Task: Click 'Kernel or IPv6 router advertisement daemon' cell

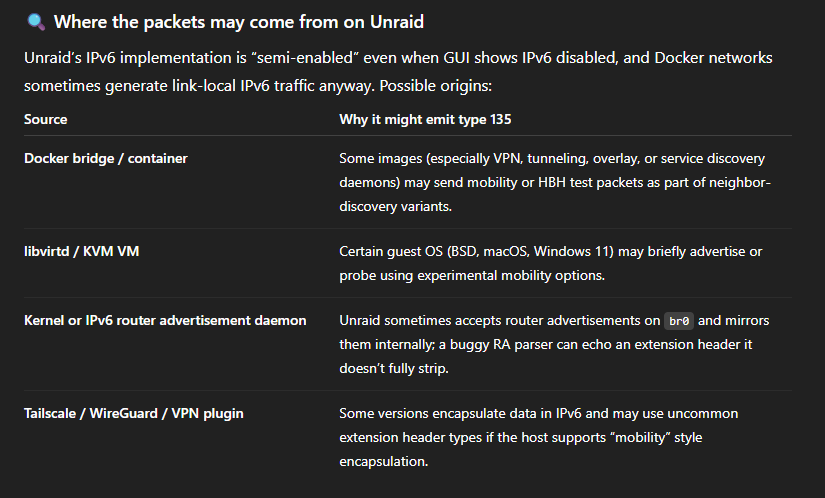Action: (165, 320)
